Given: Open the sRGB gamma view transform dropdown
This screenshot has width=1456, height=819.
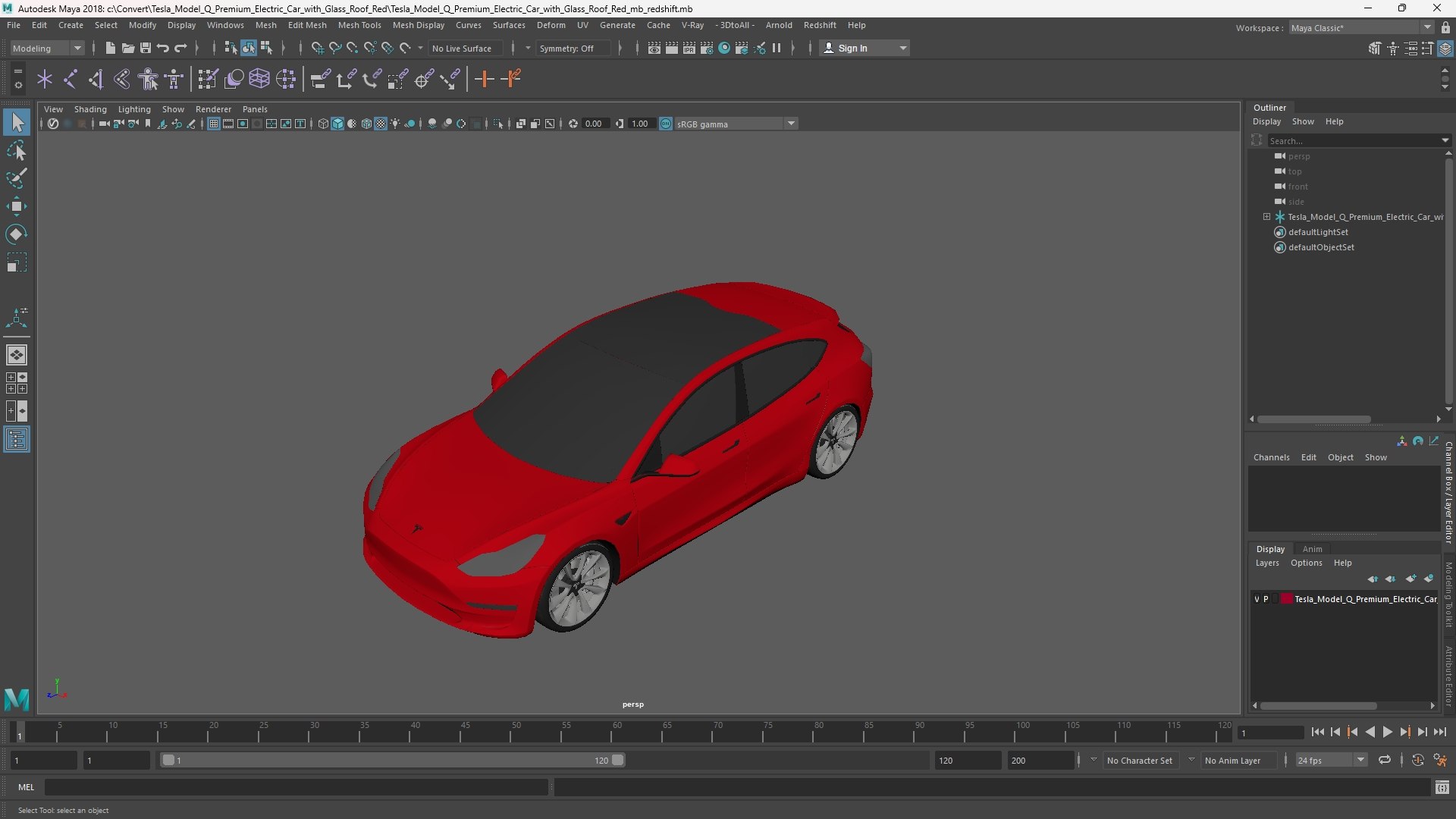Looking at the screenshot, I should 736,124.
